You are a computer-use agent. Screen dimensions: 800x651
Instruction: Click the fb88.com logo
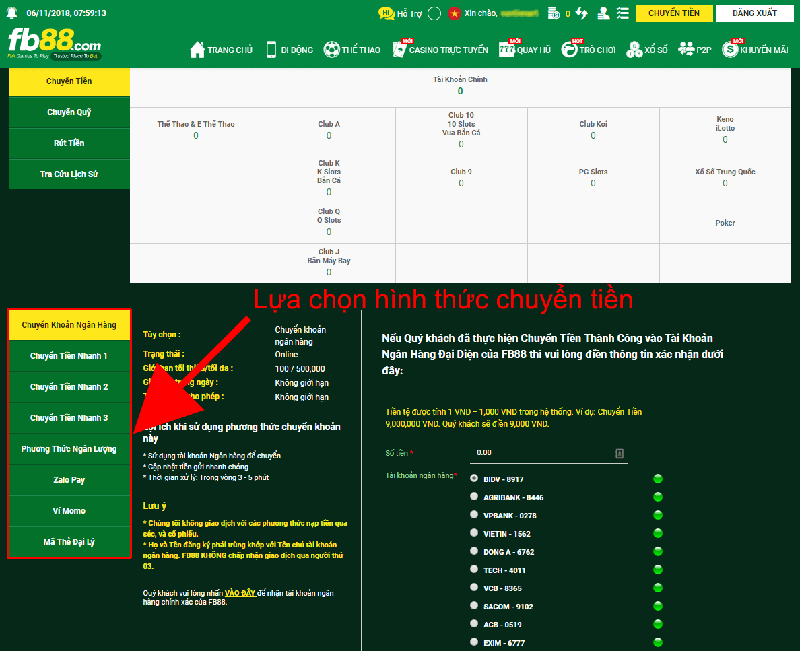coord(55,44)
